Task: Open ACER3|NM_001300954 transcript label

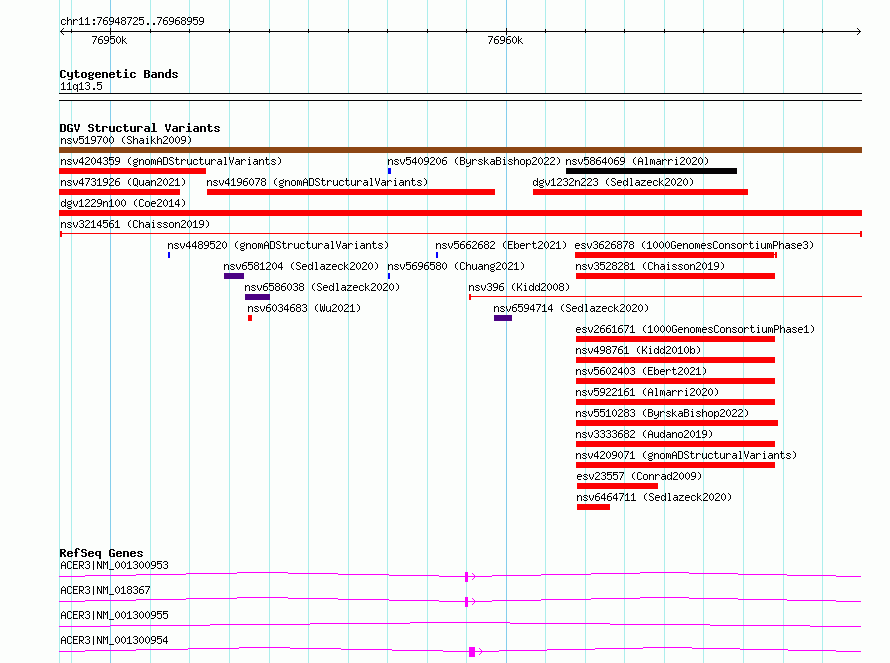Action: (x=114, y=640)
